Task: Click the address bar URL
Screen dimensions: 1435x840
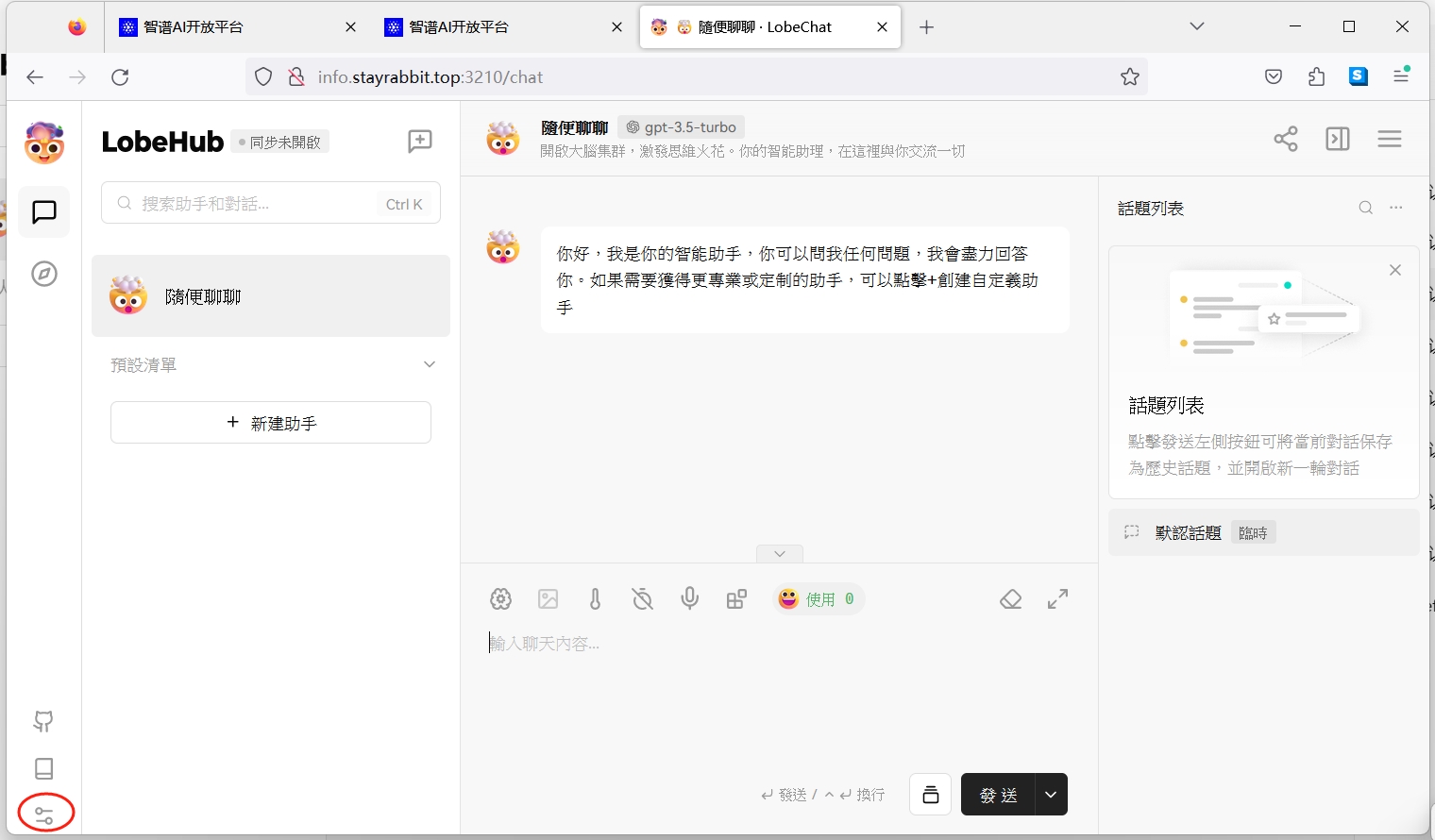Action: (430, 77)
